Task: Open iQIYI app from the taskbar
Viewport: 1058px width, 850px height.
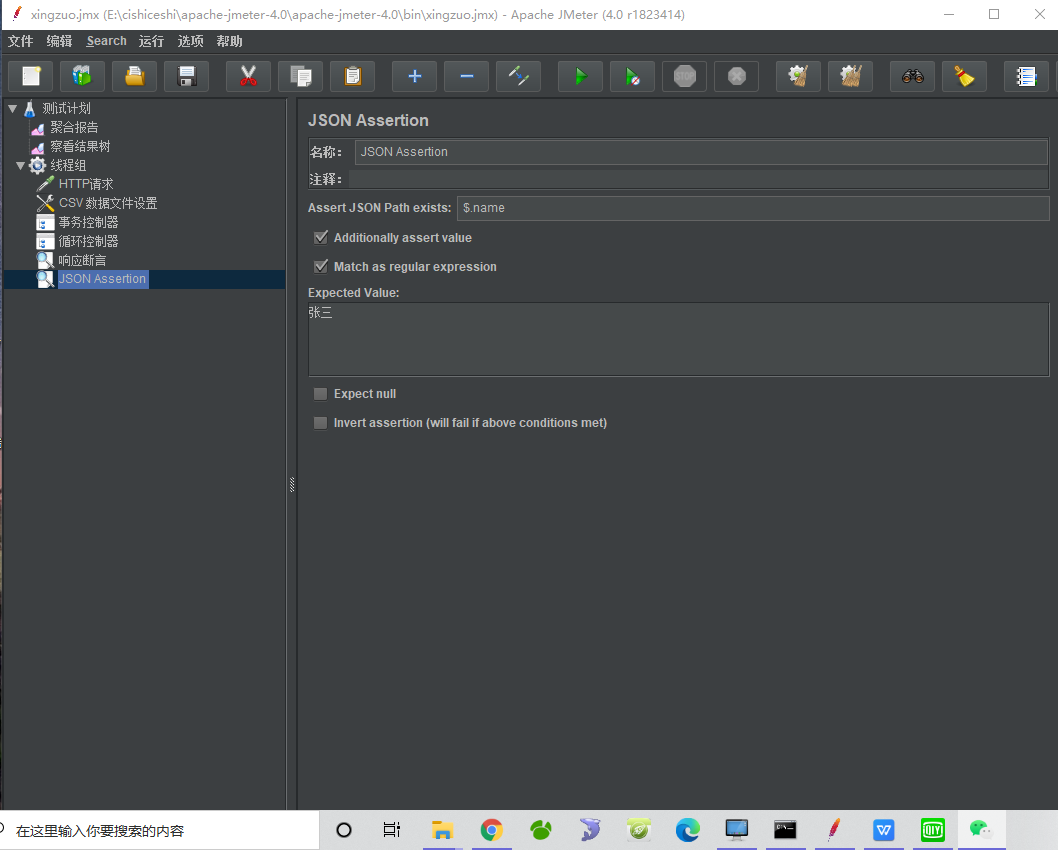Action: pos(932,830)
